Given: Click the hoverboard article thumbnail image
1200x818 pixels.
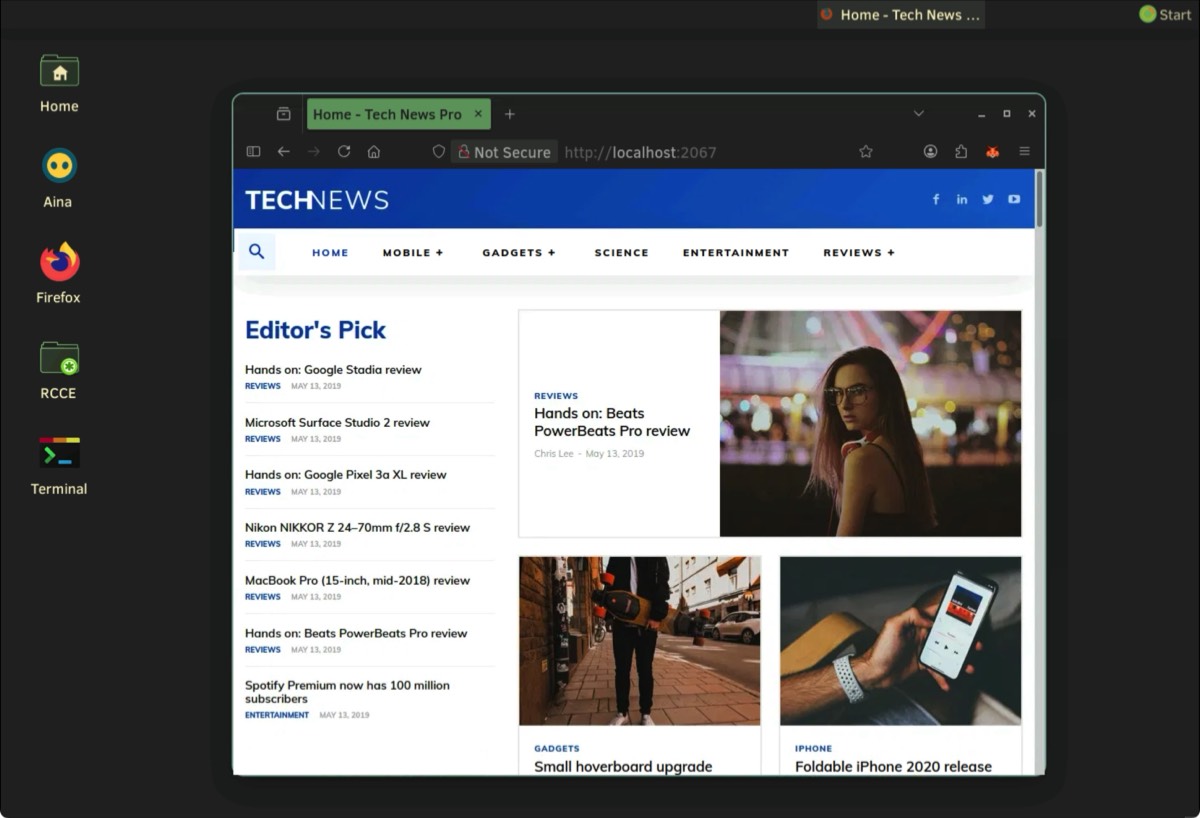Looking at the screenshot, I should click(639, 640).
